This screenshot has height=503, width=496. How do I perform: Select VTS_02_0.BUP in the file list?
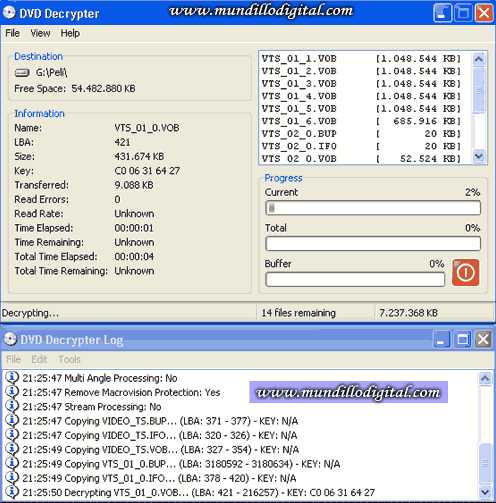click(x=361, y=134)
